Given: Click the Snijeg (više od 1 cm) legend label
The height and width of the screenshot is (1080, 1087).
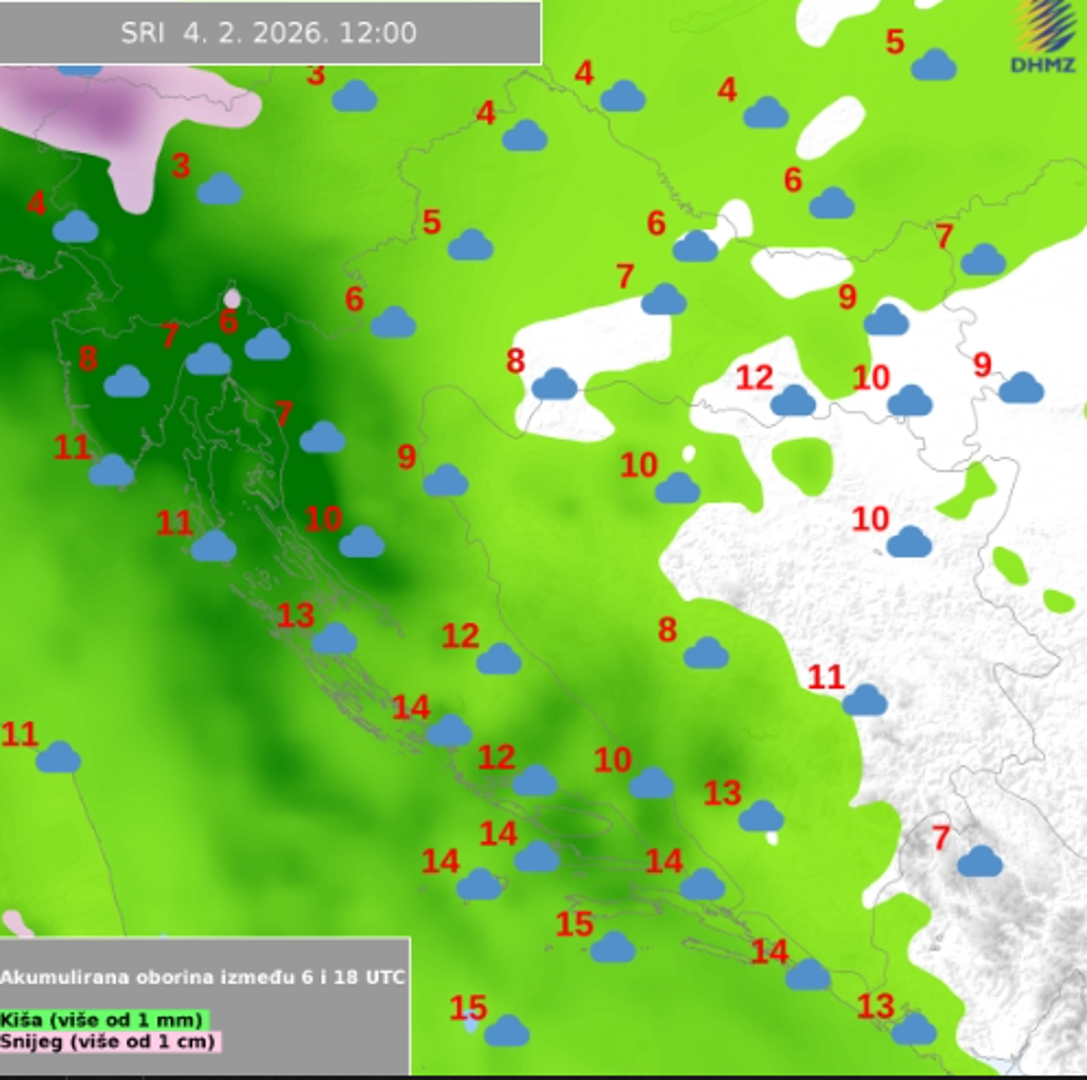Looking at the screenshot, I should coord(108,1041).
